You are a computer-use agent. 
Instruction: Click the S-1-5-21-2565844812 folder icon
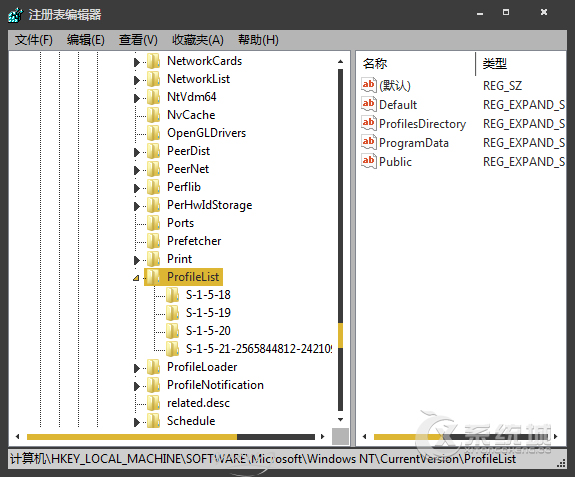pyautogui.click(x=172, y=349)
